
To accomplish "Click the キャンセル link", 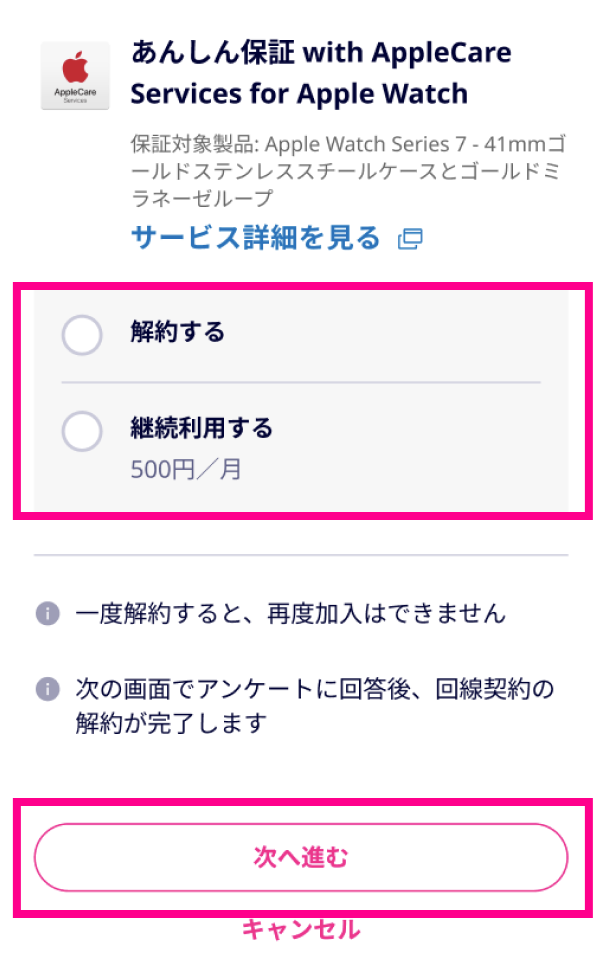I will click(301, 929).
